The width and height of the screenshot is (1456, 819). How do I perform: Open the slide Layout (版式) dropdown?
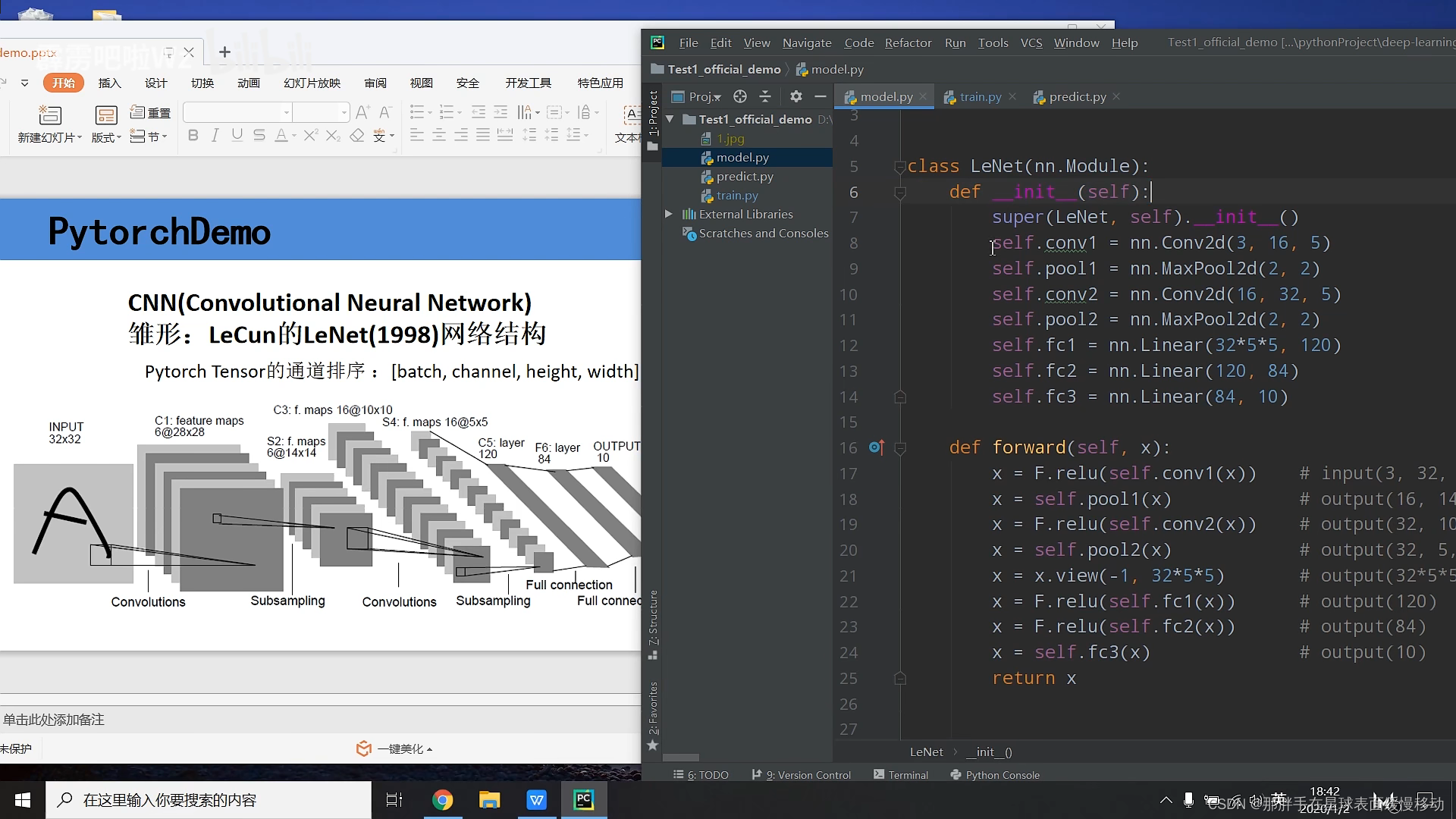point(106,137)
